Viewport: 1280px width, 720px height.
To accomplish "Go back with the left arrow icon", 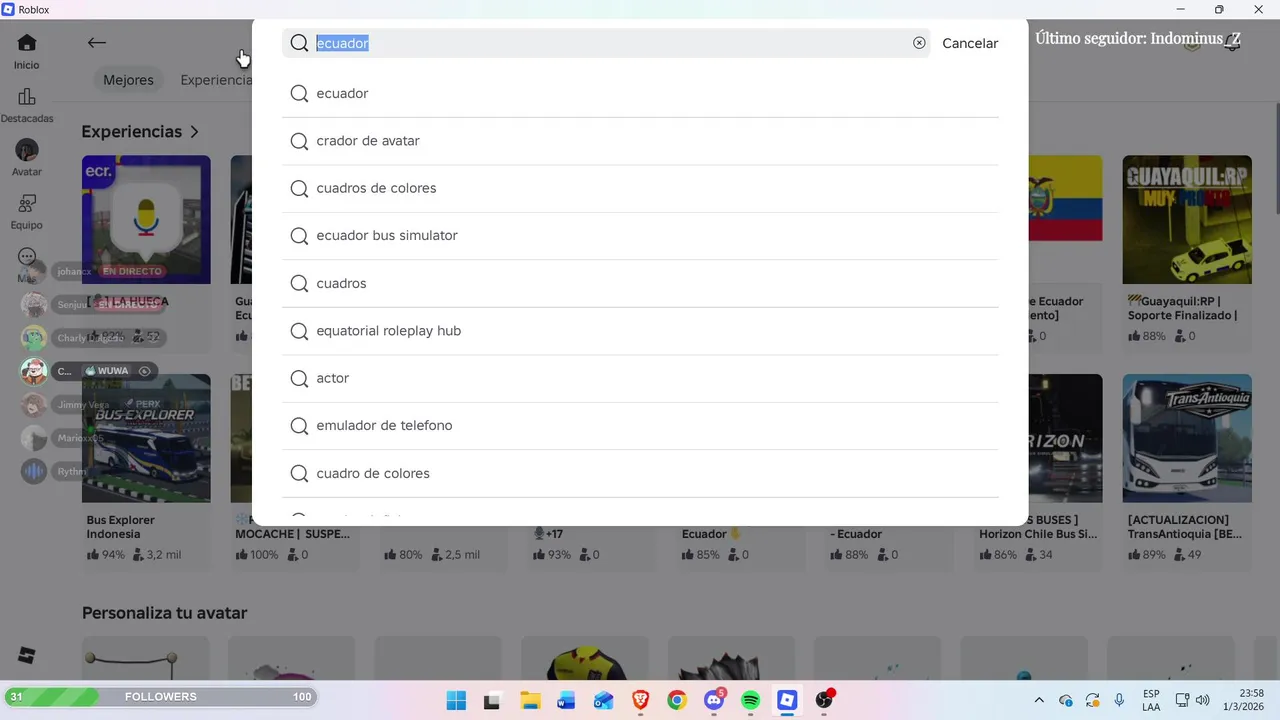I will click(x=96, y=42).
